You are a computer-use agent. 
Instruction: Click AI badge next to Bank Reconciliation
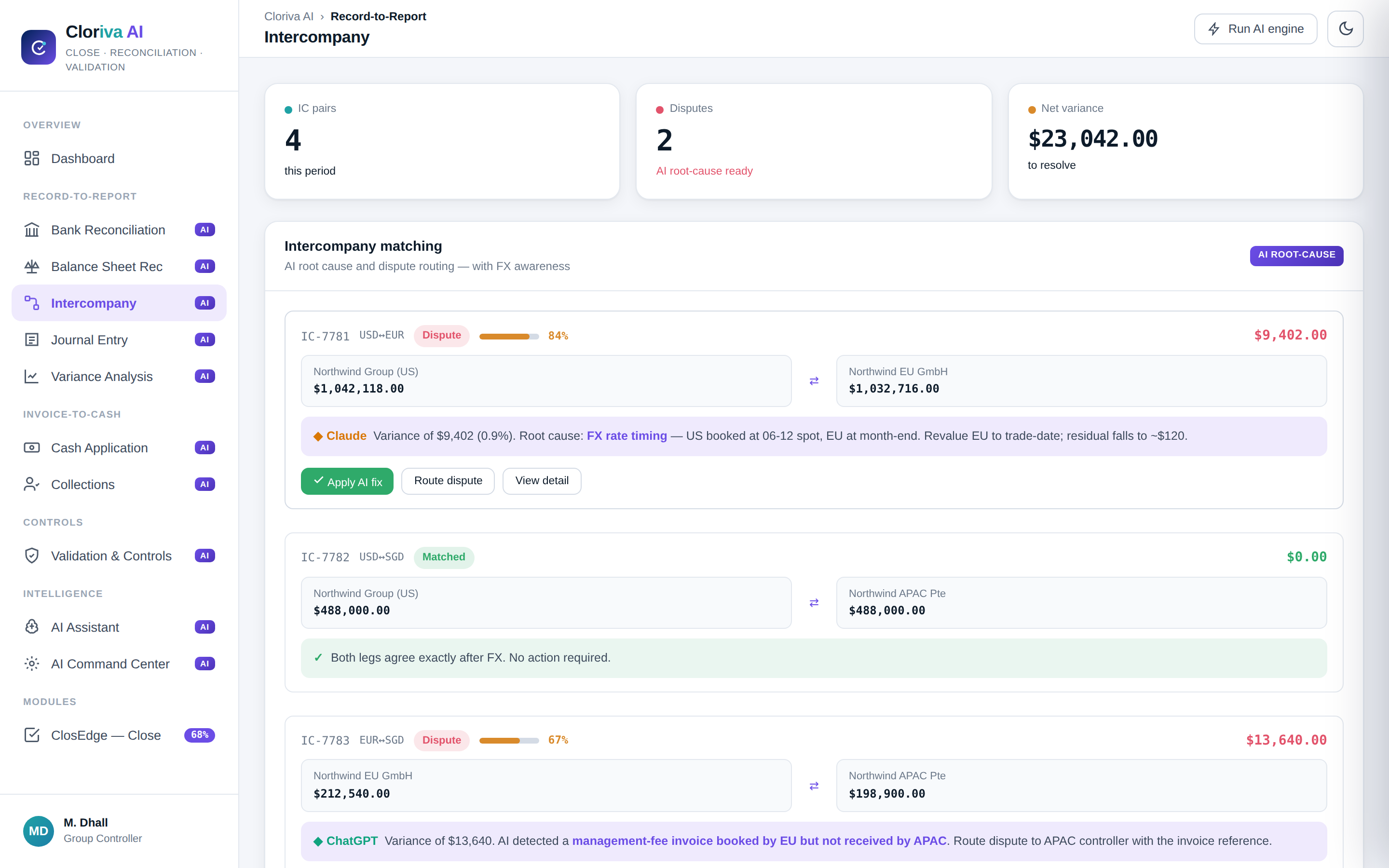click(x=204, y=230)
